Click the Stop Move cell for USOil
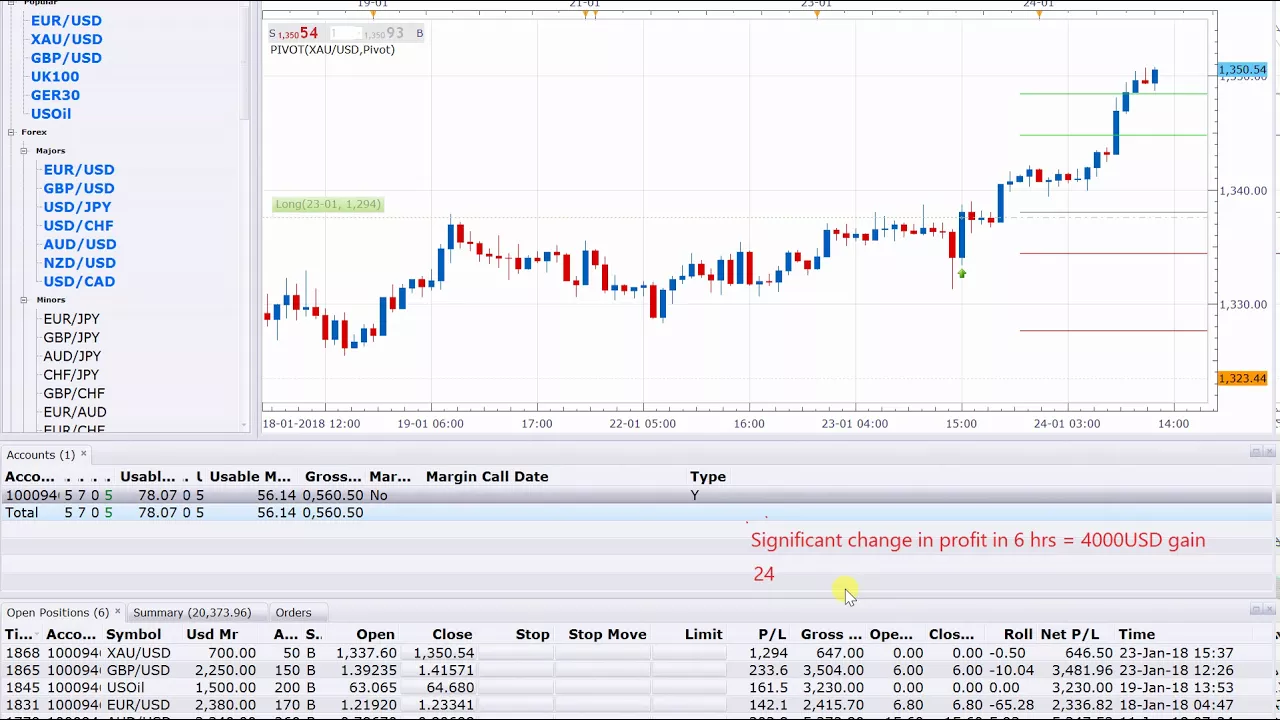Viewport: 1280px width, 720px height. 604,687
